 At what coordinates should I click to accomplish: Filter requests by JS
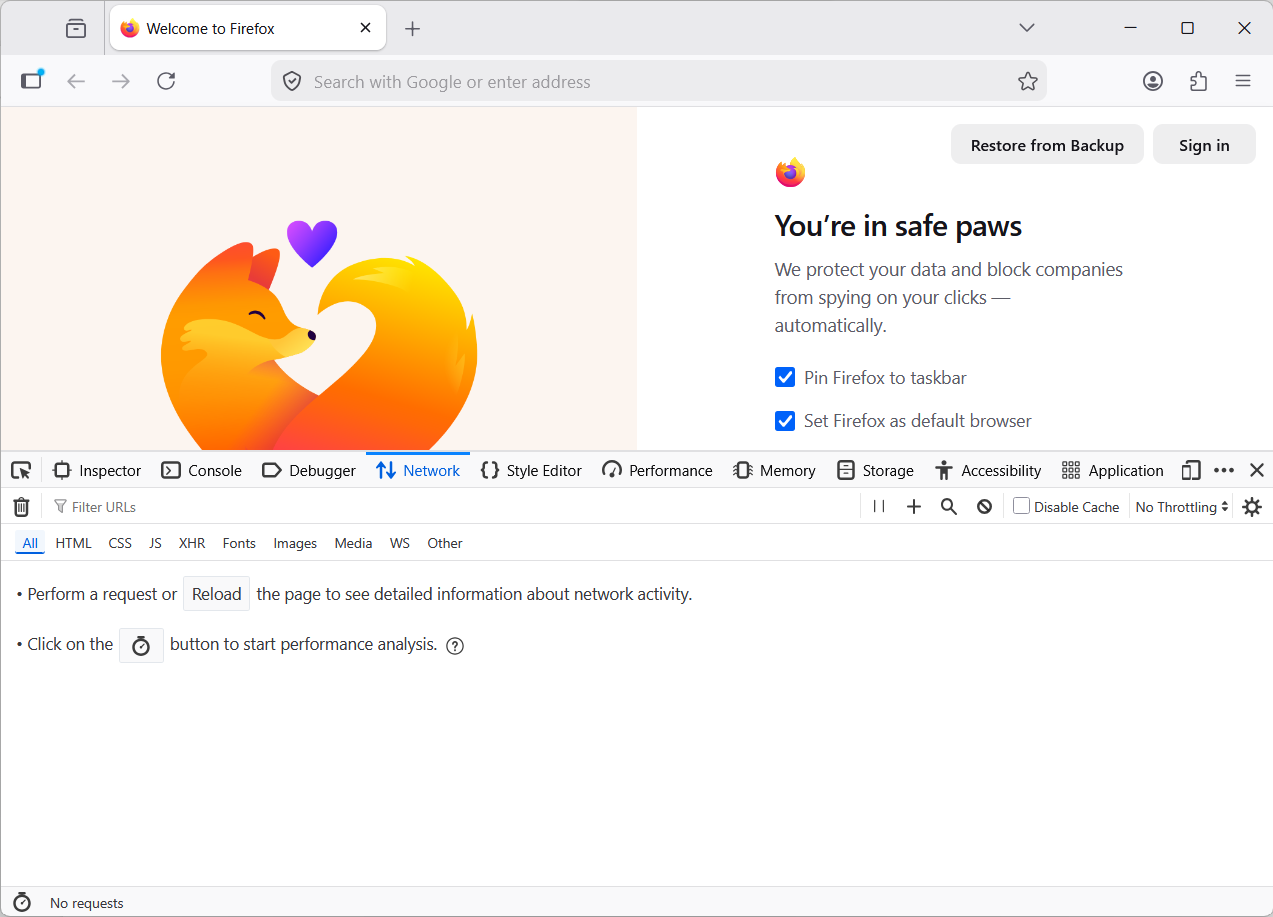click(x=155, y=543)
